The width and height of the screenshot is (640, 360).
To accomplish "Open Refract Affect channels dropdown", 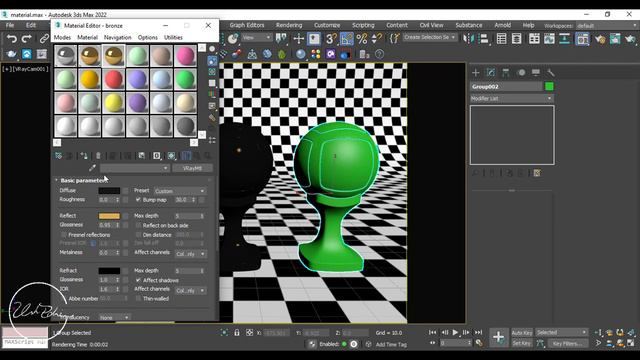I will pos(191,291).
